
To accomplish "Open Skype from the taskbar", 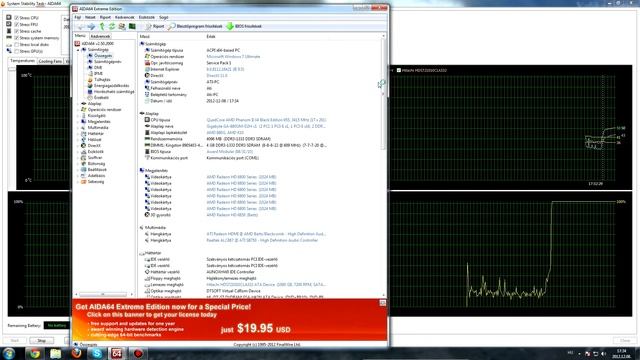I will coord(96,353).
